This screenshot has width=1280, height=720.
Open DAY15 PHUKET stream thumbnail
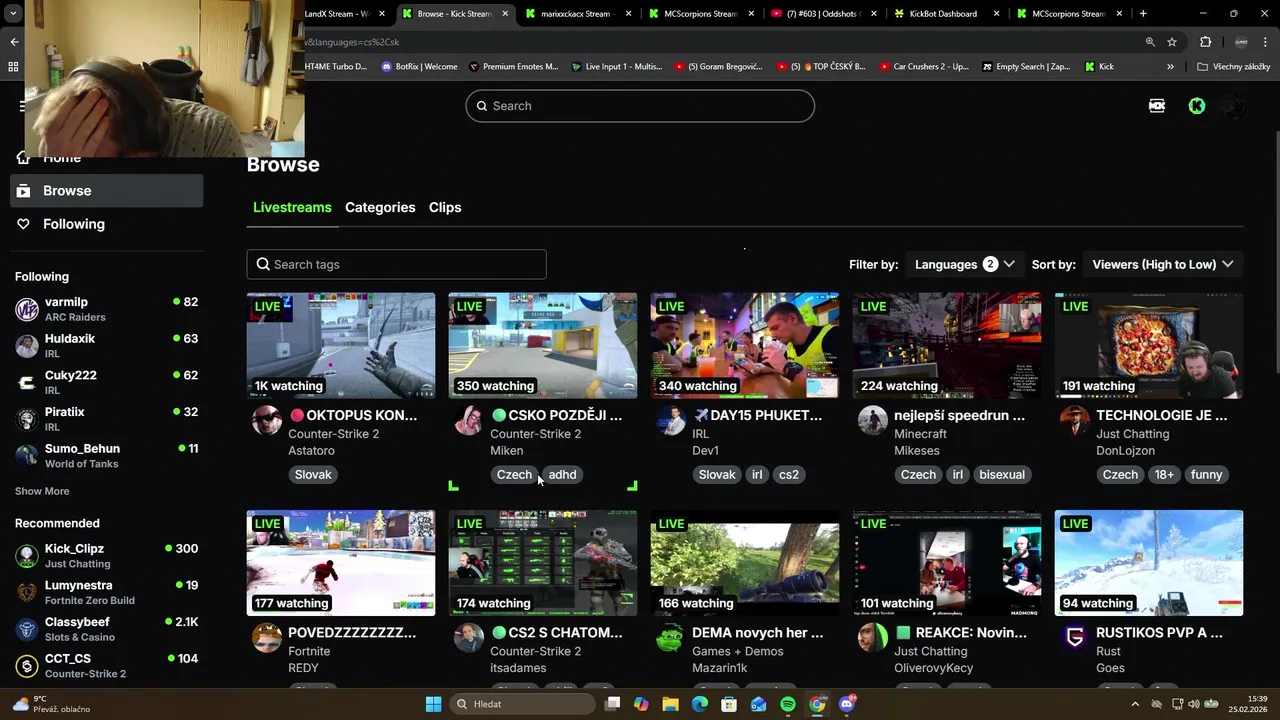pos(745,345)
